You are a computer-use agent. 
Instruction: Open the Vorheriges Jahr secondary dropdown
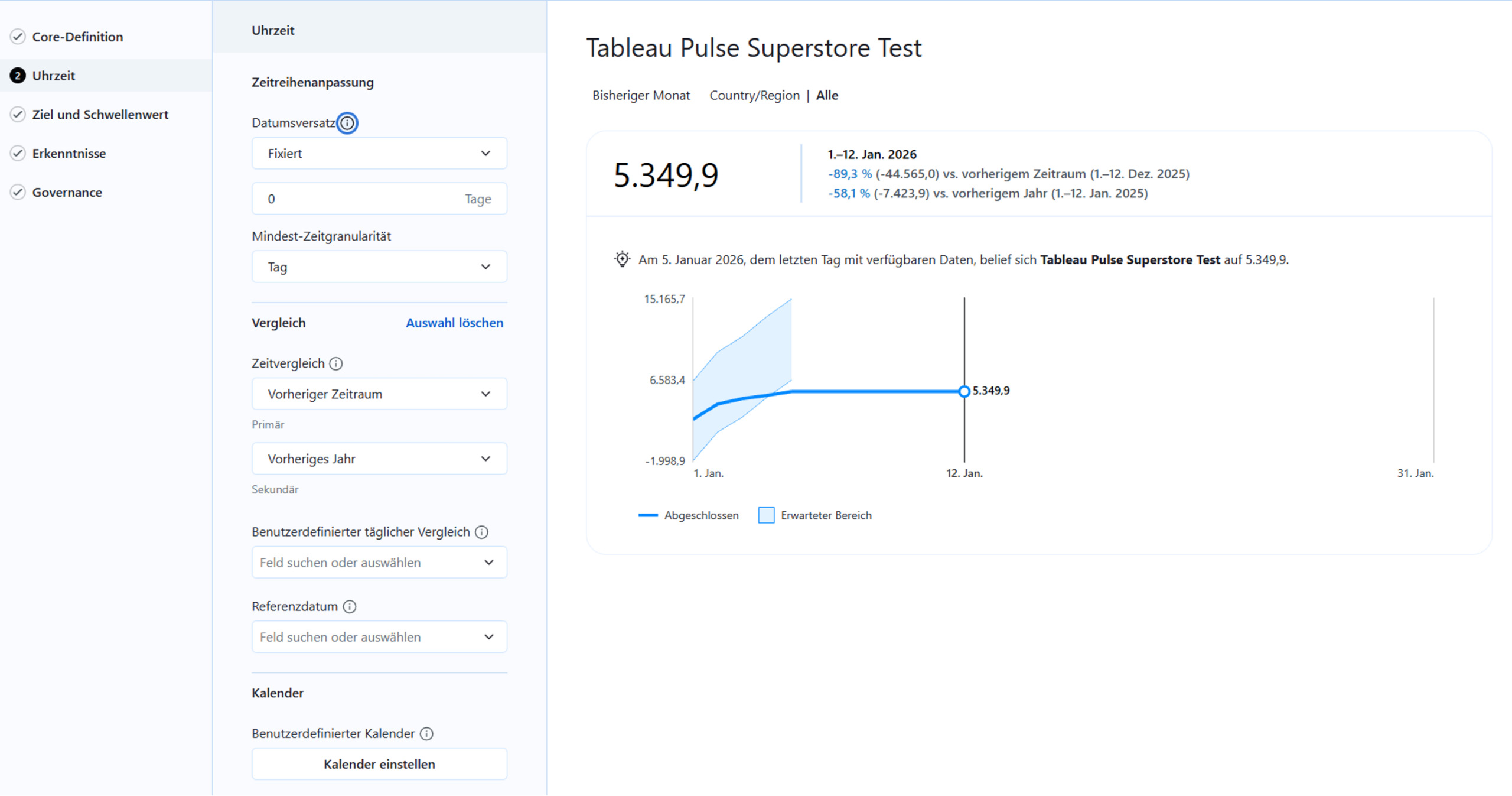click(379, 459)
